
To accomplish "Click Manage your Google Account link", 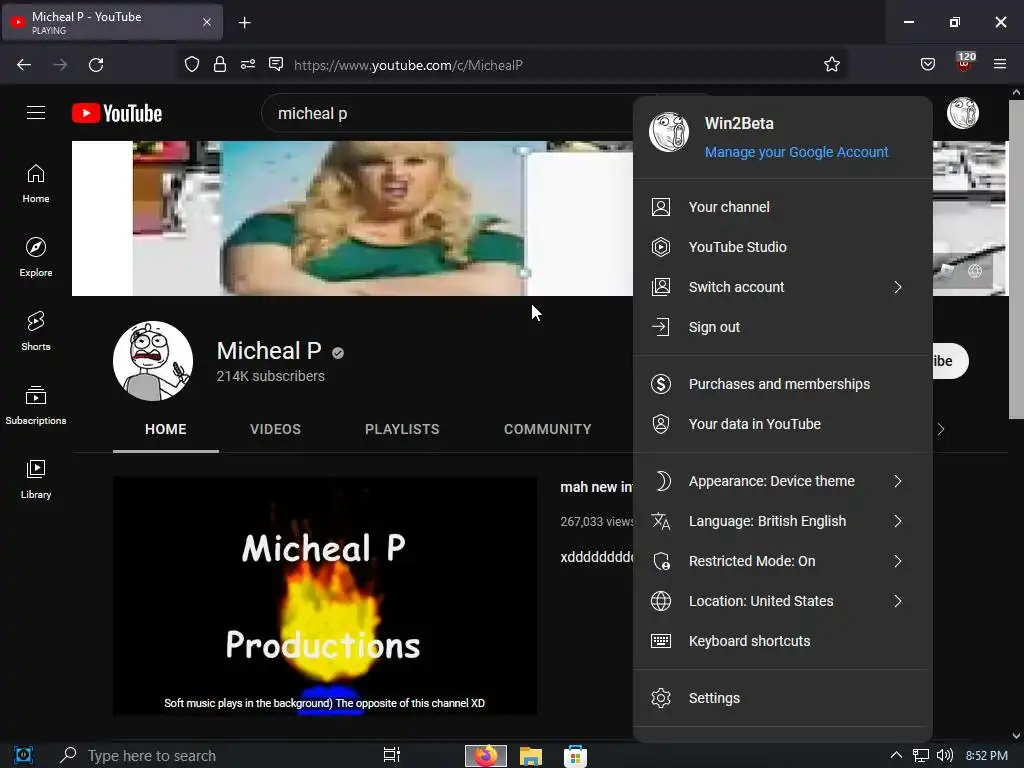I will [796, 152].
